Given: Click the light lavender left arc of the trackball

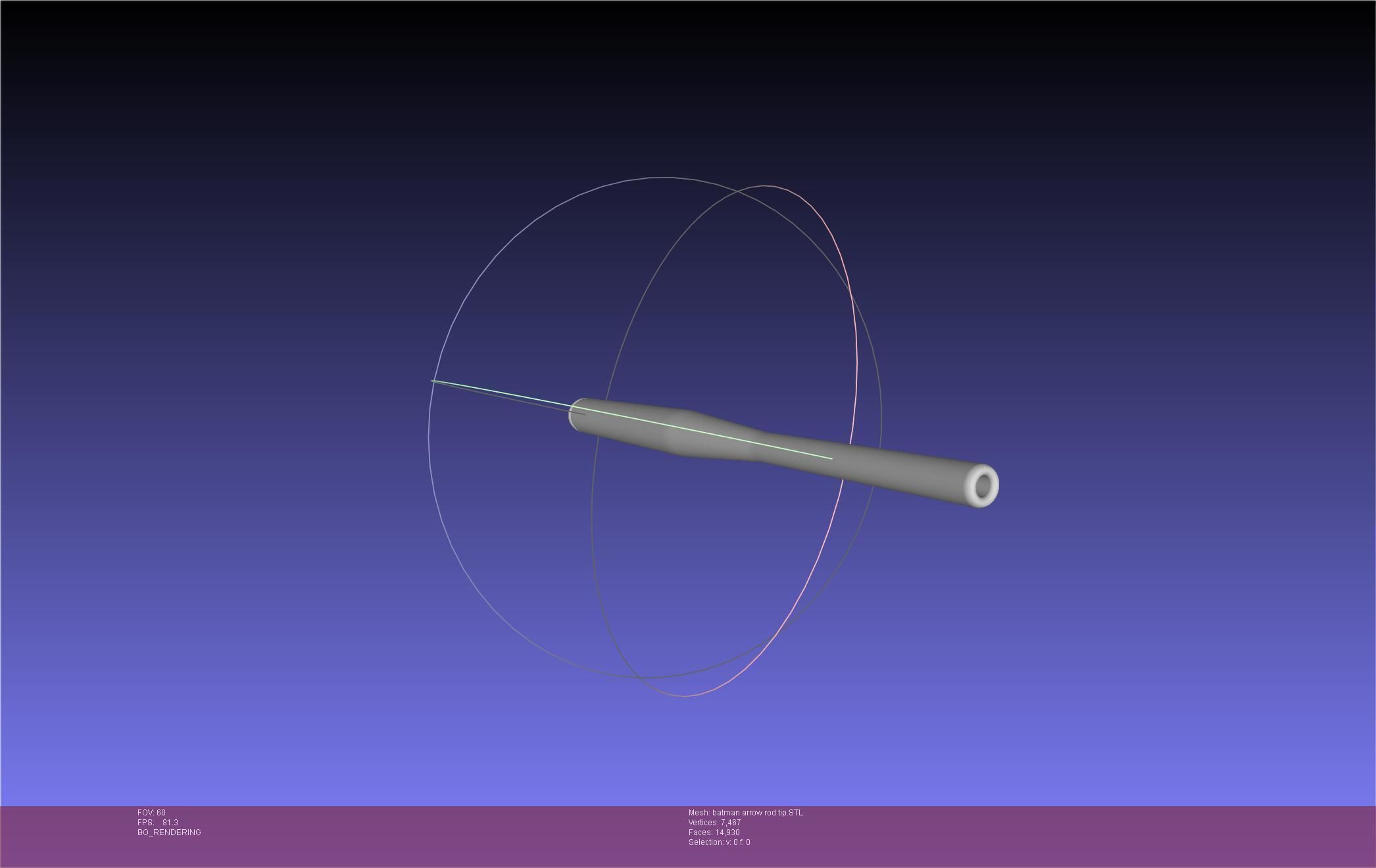Looking at the screenshot, I should click(x=430, y=460).
